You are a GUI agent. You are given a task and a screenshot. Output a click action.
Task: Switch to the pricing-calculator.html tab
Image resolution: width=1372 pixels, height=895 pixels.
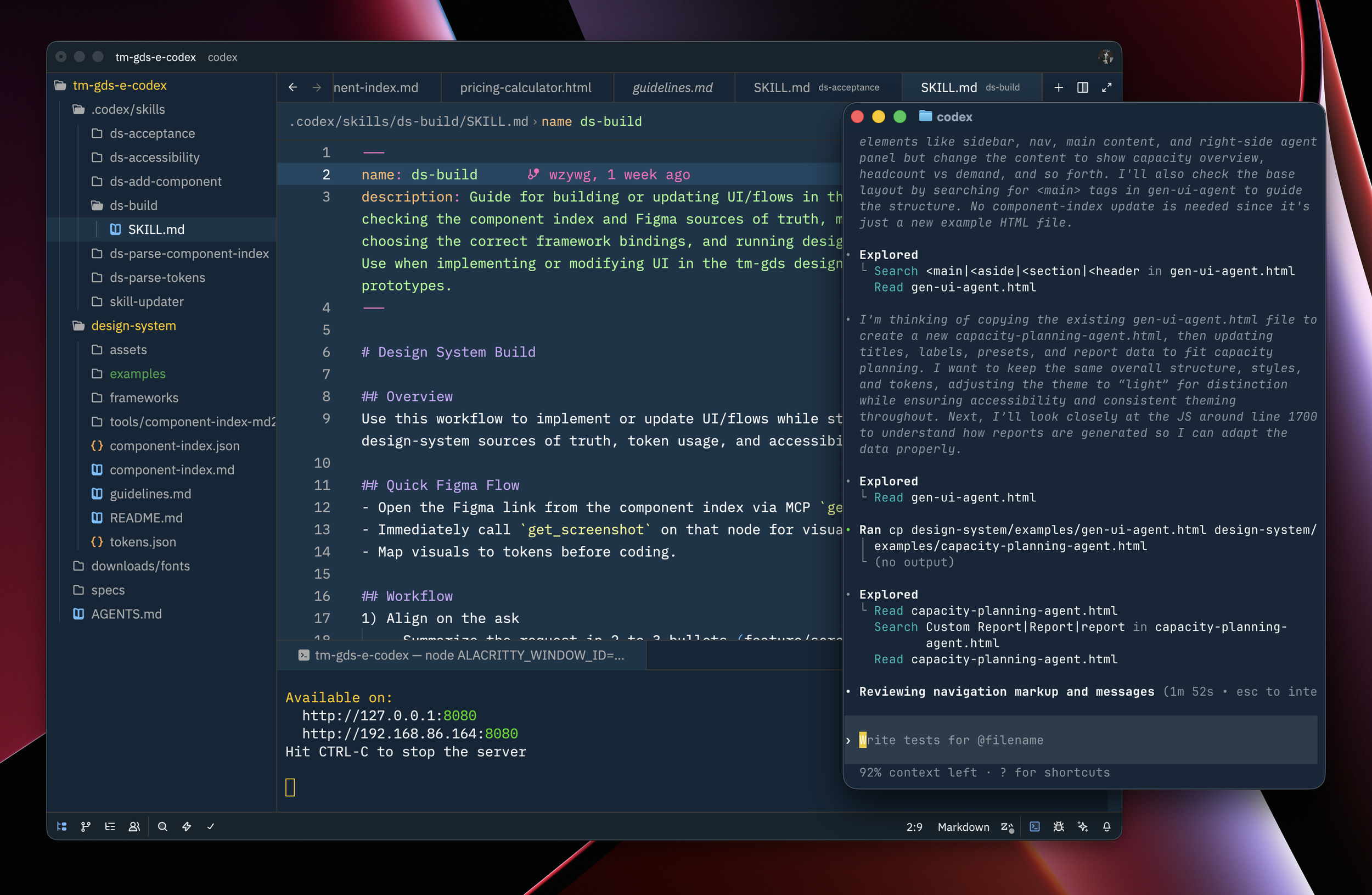[525, 88]
